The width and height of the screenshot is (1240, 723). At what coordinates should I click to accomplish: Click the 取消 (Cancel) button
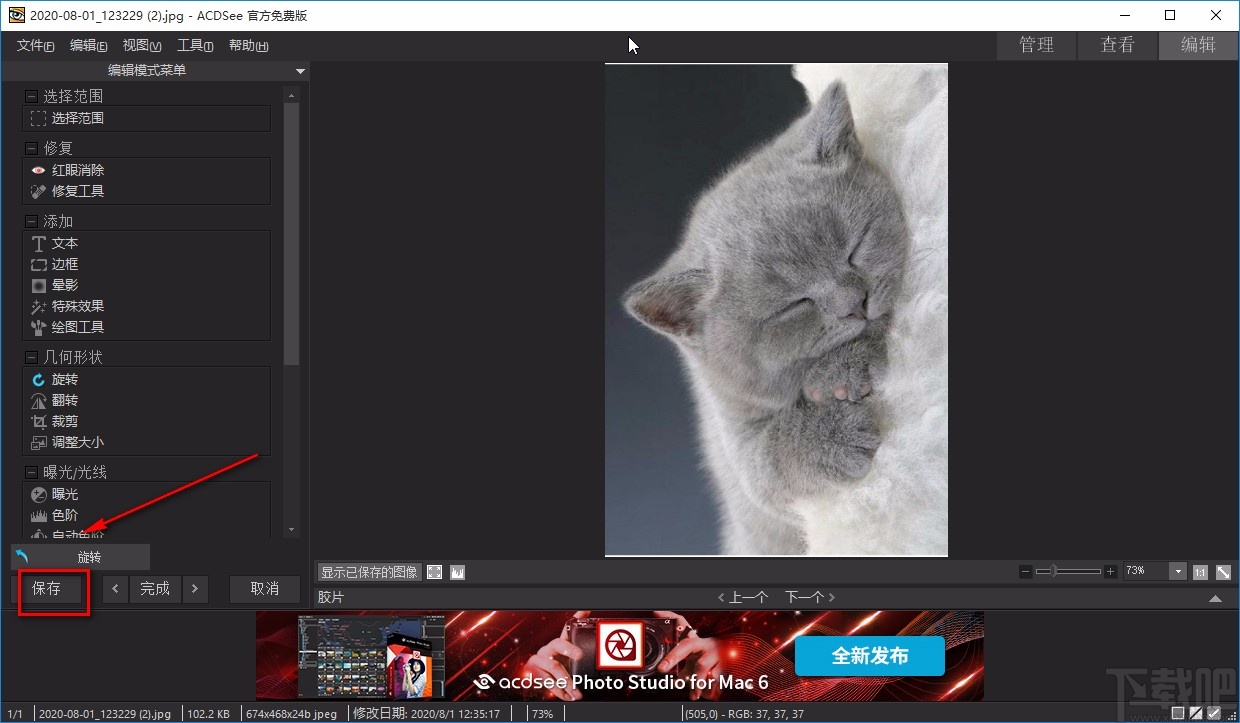(x=264, y=589)
